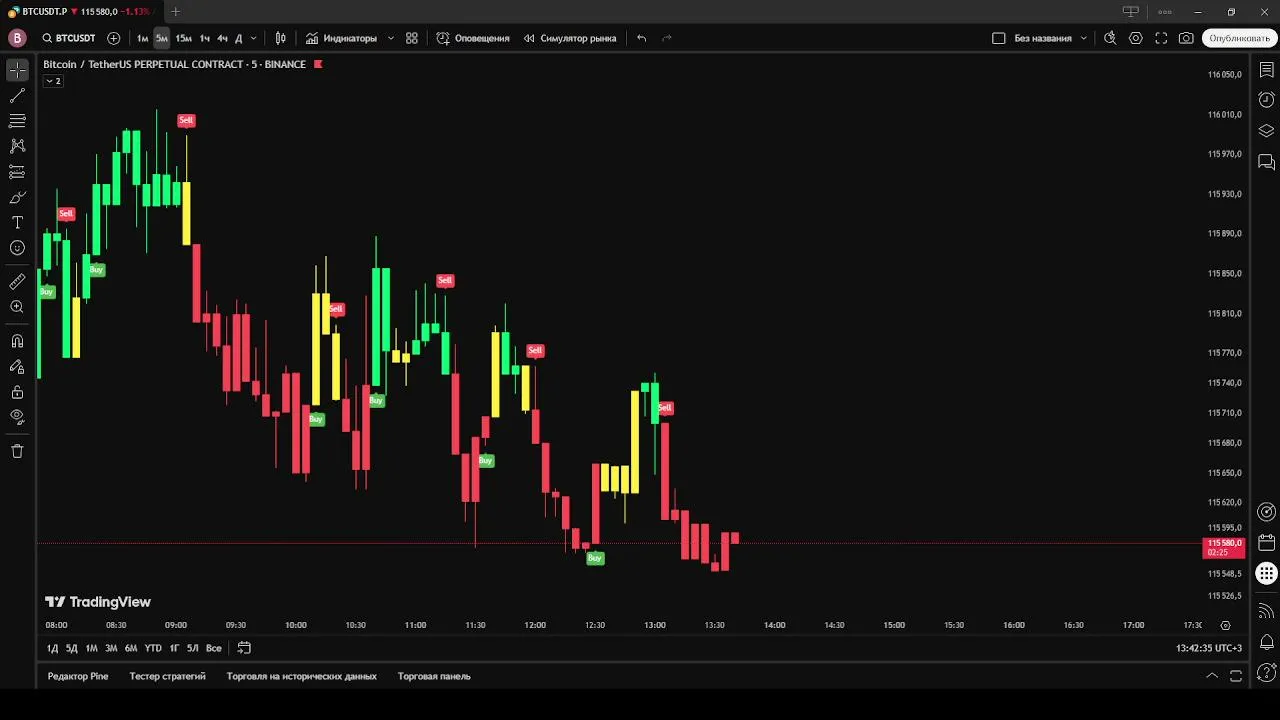Screen dimensions: 1280x720
Task: Start the Симулятор рынка replay
Action: 570,38
